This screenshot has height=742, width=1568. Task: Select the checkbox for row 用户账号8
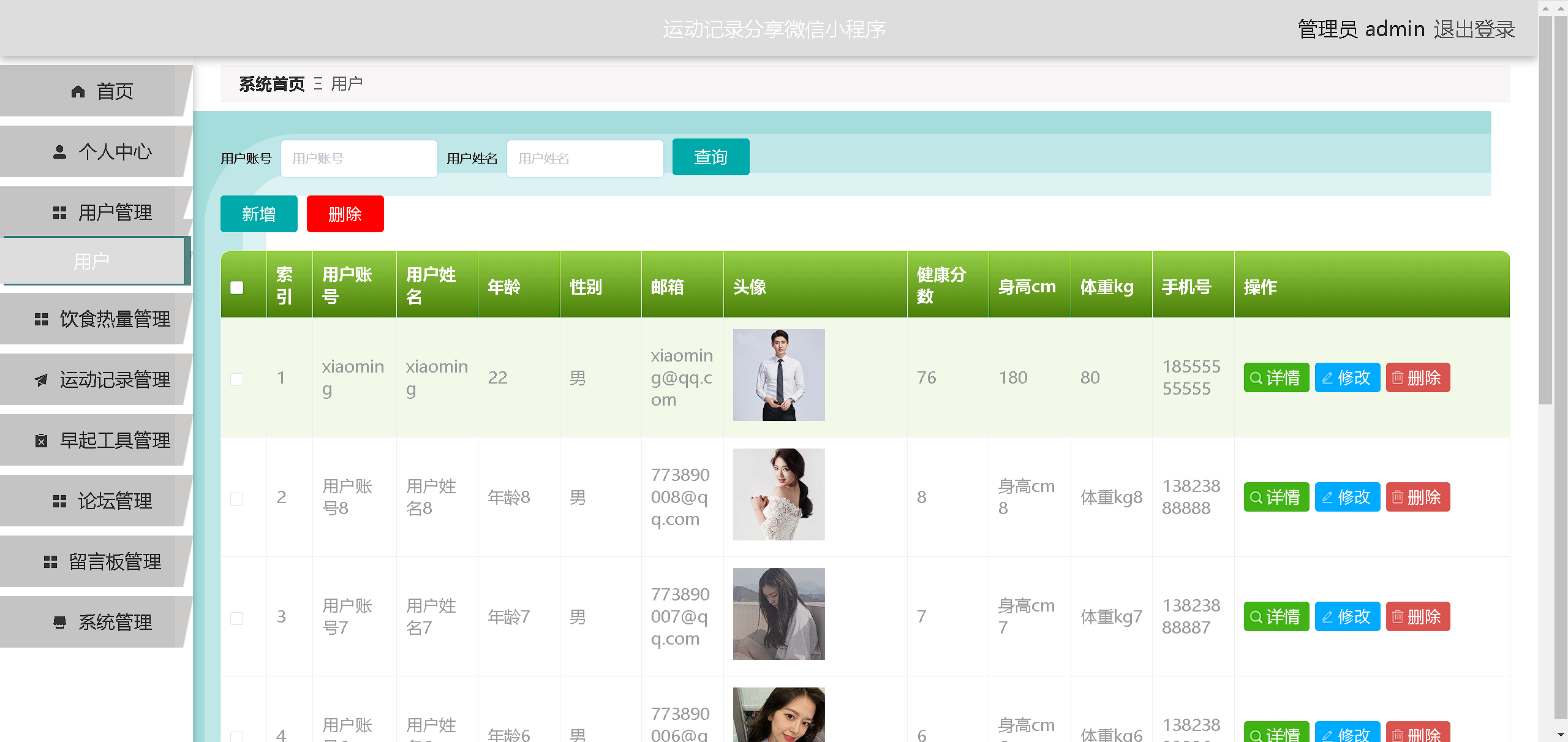237,499
